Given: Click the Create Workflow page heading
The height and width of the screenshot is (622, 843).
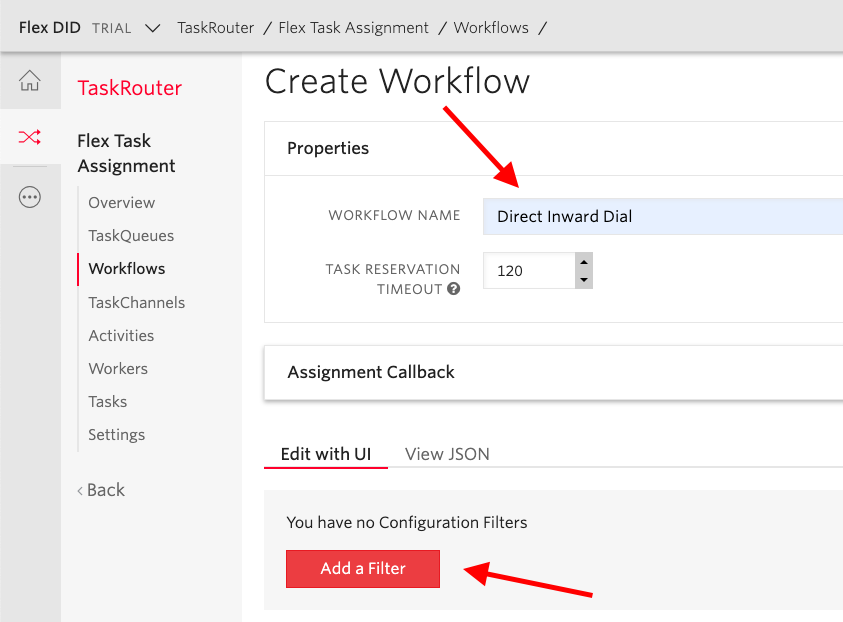Looking at the screenshot, I should tap(397, 82).
